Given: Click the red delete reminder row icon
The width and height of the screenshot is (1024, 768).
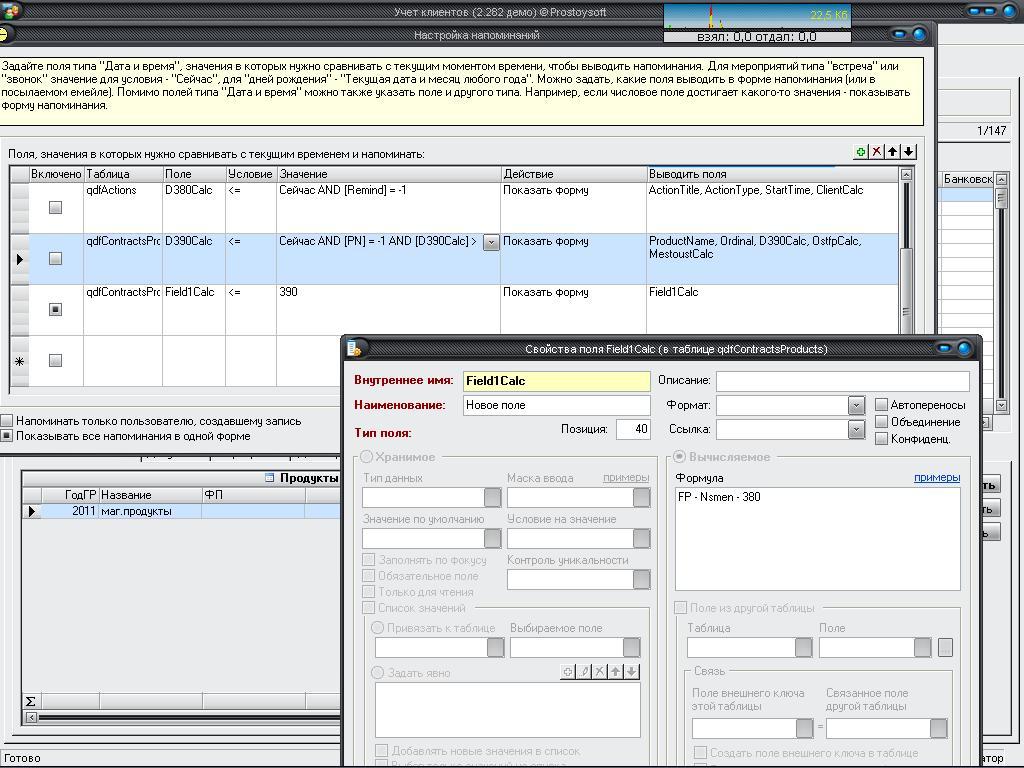Looking at the screenshot, I should [x=877, y=152].
